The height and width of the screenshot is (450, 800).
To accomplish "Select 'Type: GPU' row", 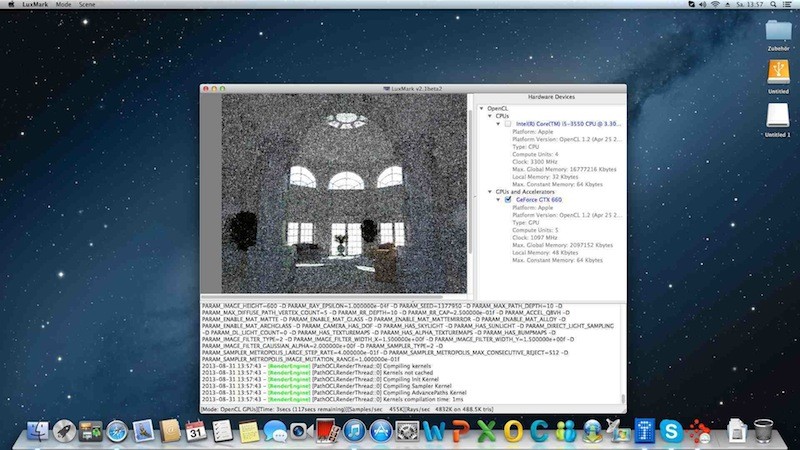I will click(526, 222).
